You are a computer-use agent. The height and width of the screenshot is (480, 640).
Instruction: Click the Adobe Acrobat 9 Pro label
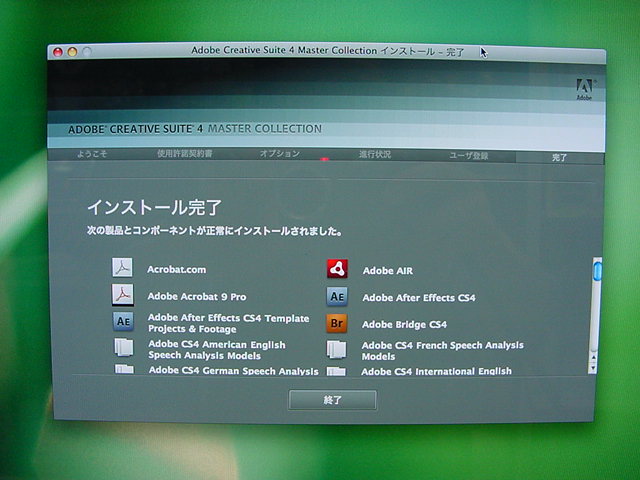pyautogui.click(x=197, y=296)
